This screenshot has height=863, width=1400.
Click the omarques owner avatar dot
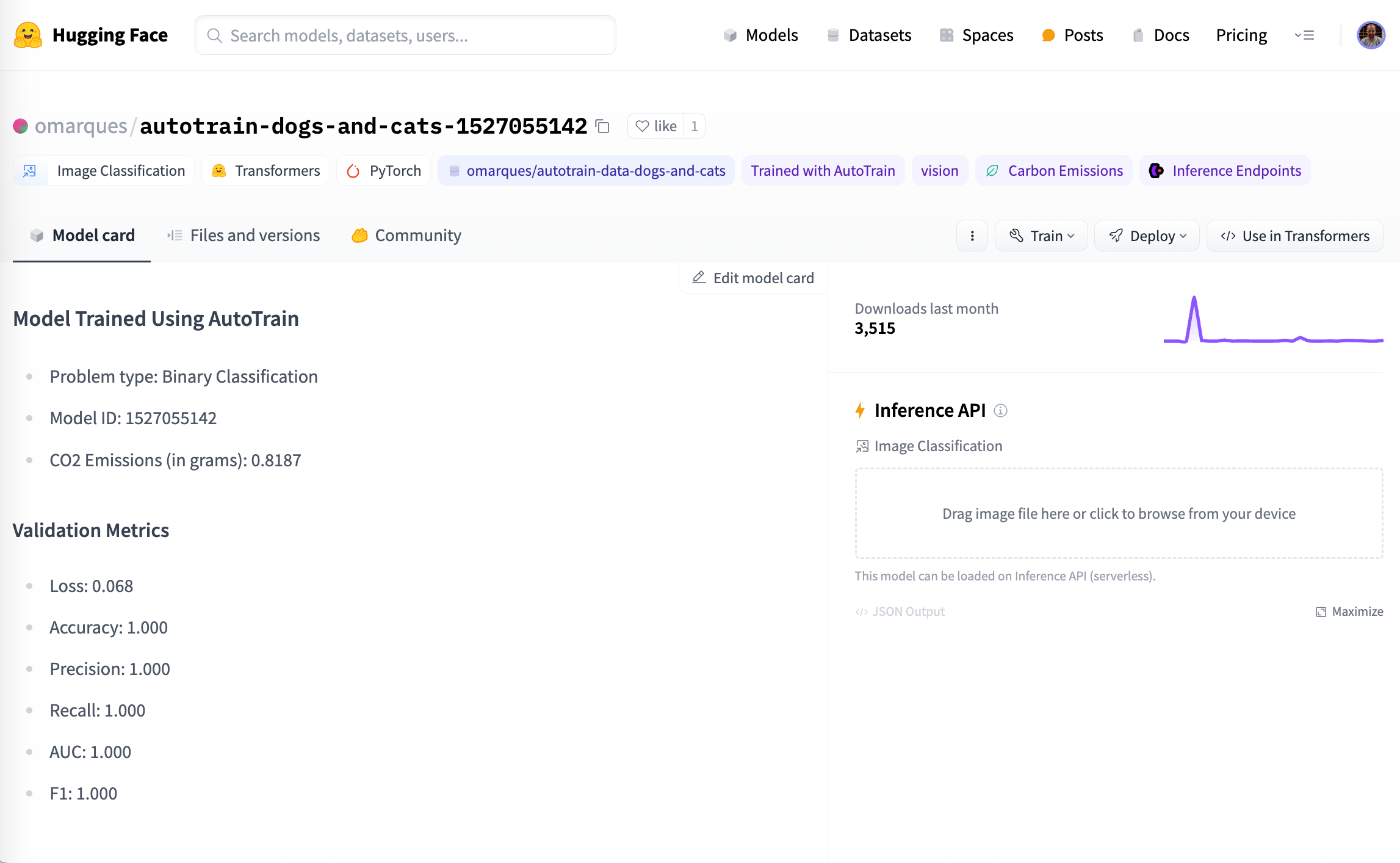(x=21, y=126)
